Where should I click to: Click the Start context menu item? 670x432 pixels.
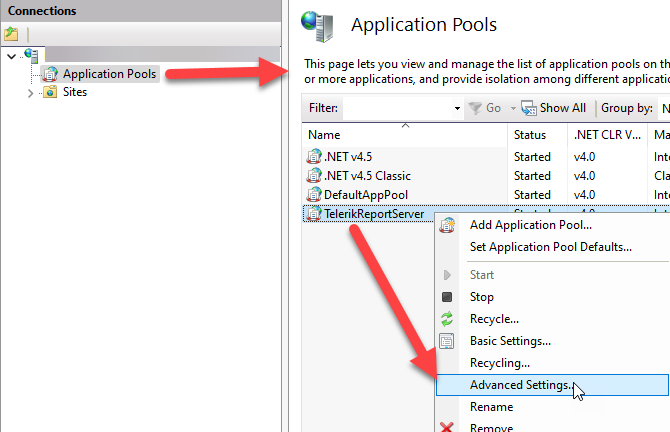point(482,275)
